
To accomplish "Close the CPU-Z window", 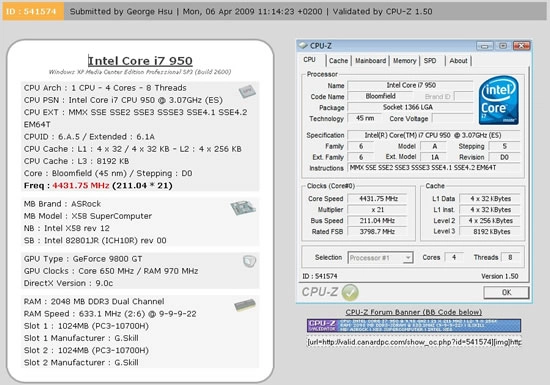I will point(521,46).
